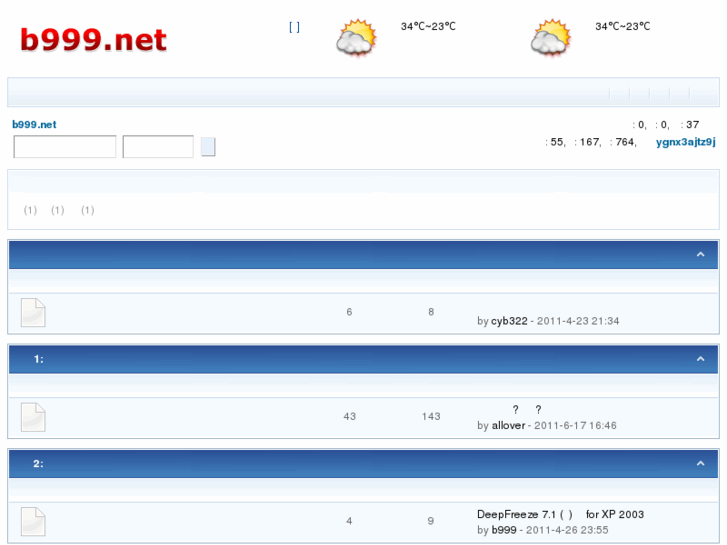The width and height of the screenshot is (727, 545).
Task: Open cyb322 user profile link
Action: (x=509, y=321)
